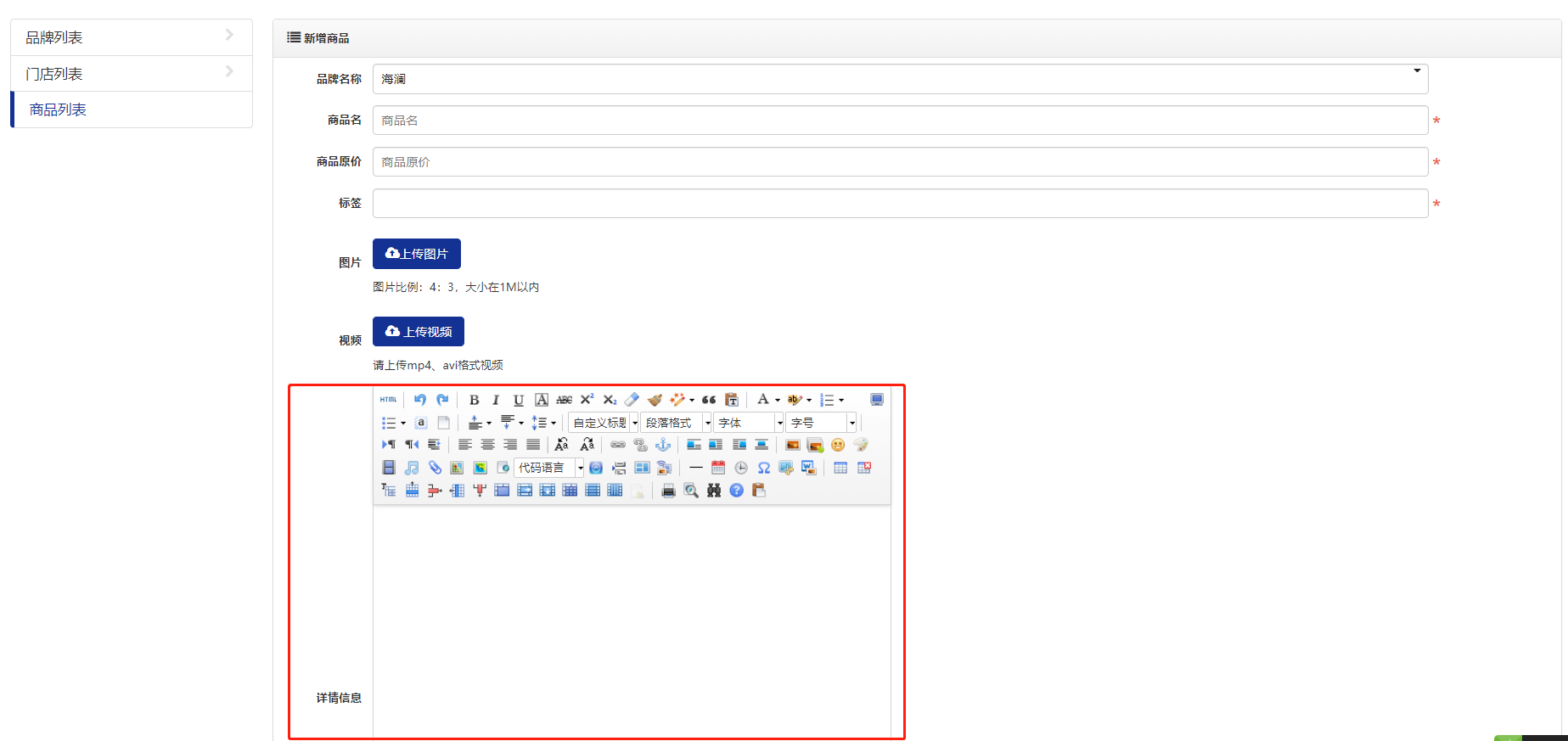Expand the auto typeset options arrow
Screen dimensions: 1568x741
692,400
